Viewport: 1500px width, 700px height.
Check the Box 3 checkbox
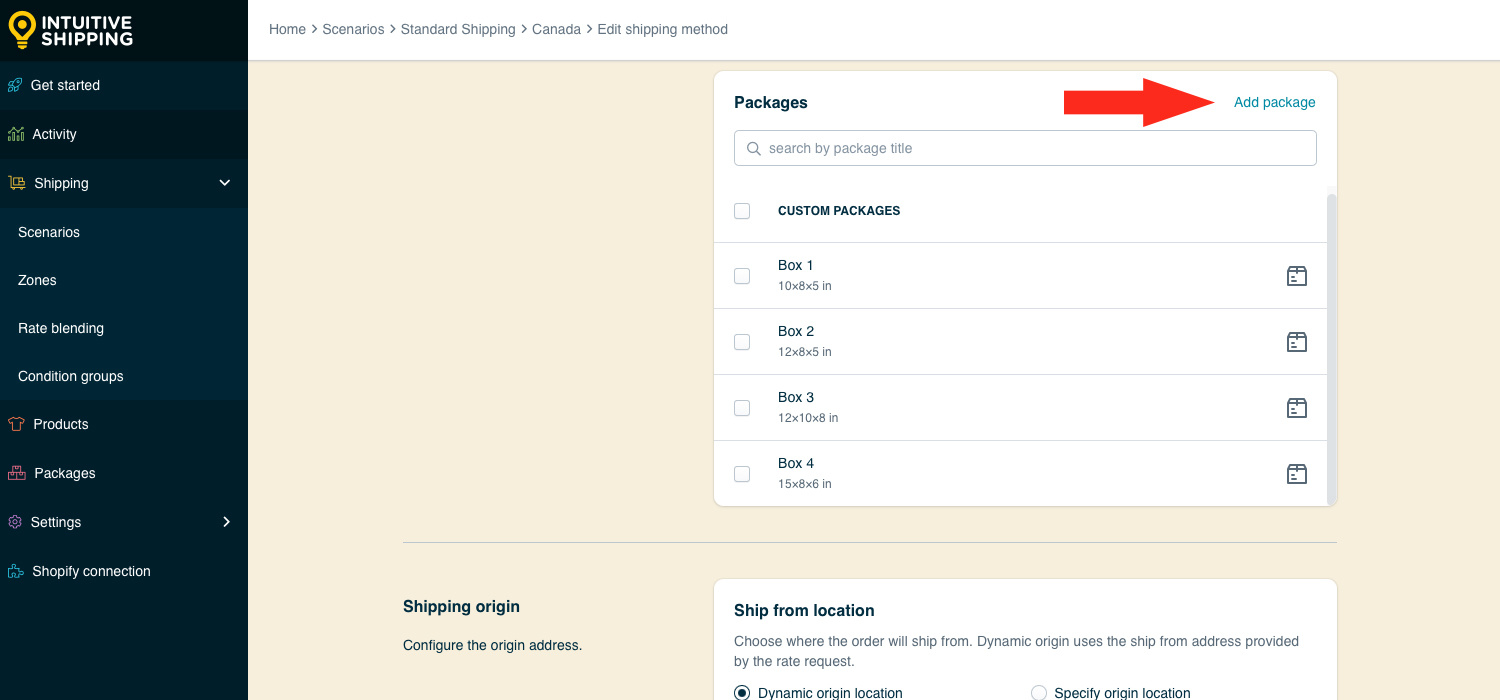(742, 408)
